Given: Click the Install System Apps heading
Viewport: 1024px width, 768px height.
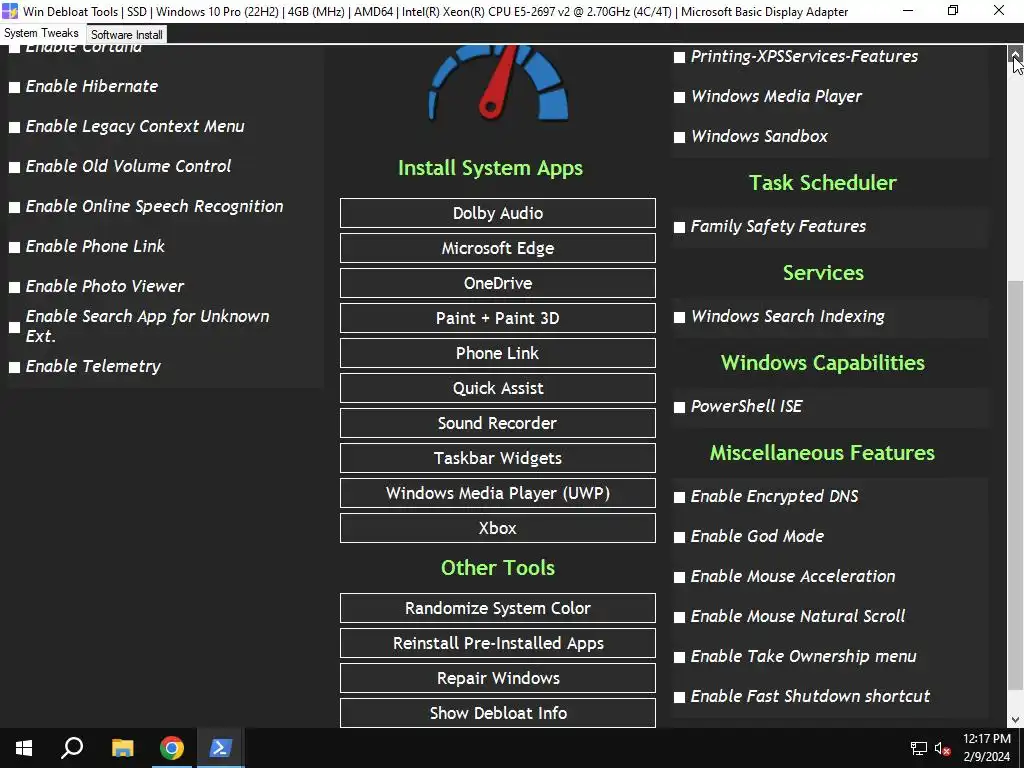Looking at the screenshot, I should point(490,168).
